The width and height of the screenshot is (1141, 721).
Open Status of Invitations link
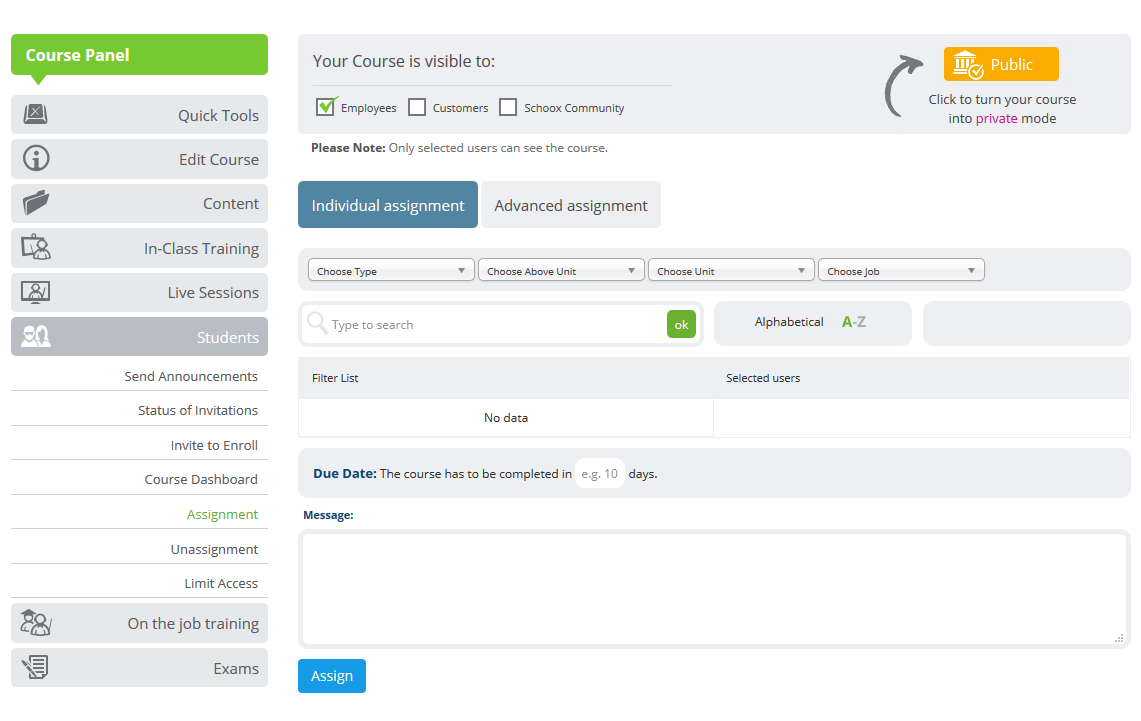click(198, 410)
